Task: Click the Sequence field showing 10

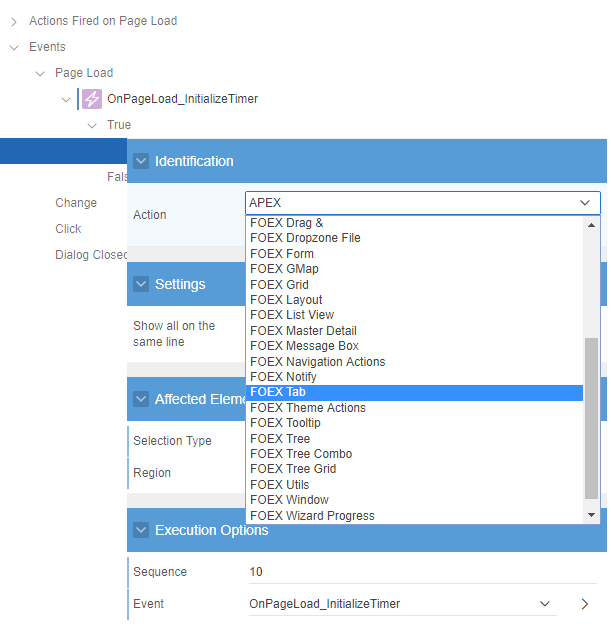Action: [423, 572]
